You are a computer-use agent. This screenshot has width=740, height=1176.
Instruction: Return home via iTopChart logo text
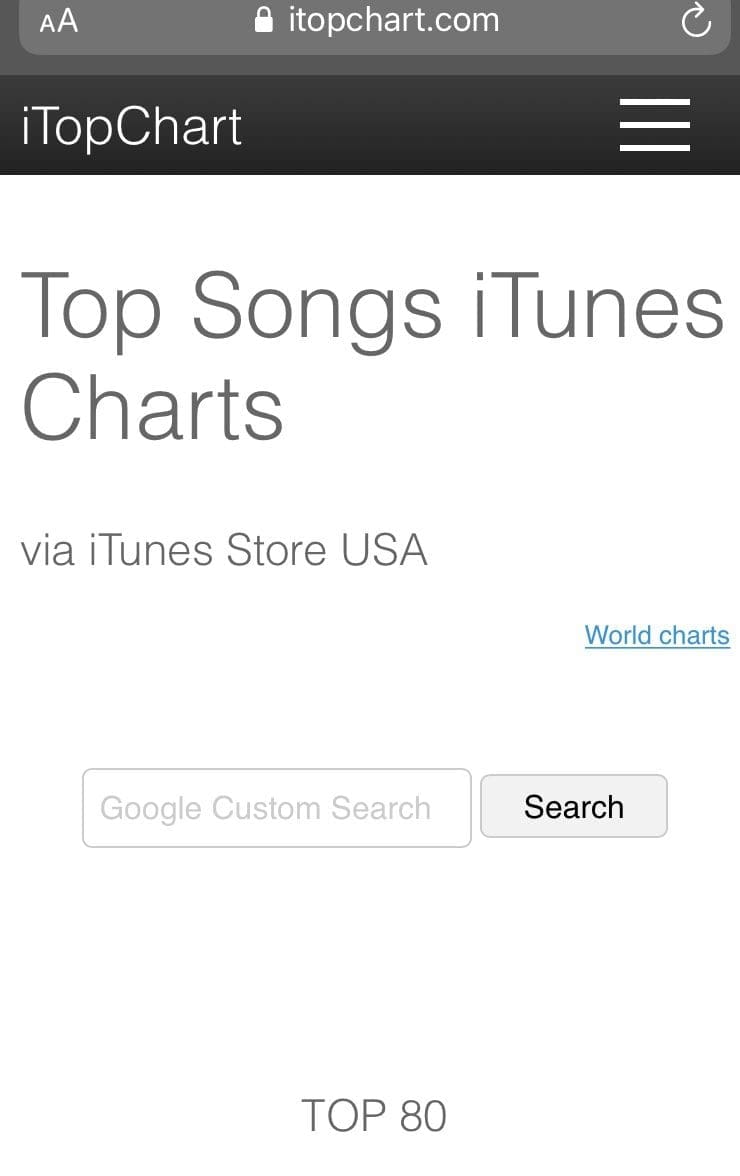[131, 126]
